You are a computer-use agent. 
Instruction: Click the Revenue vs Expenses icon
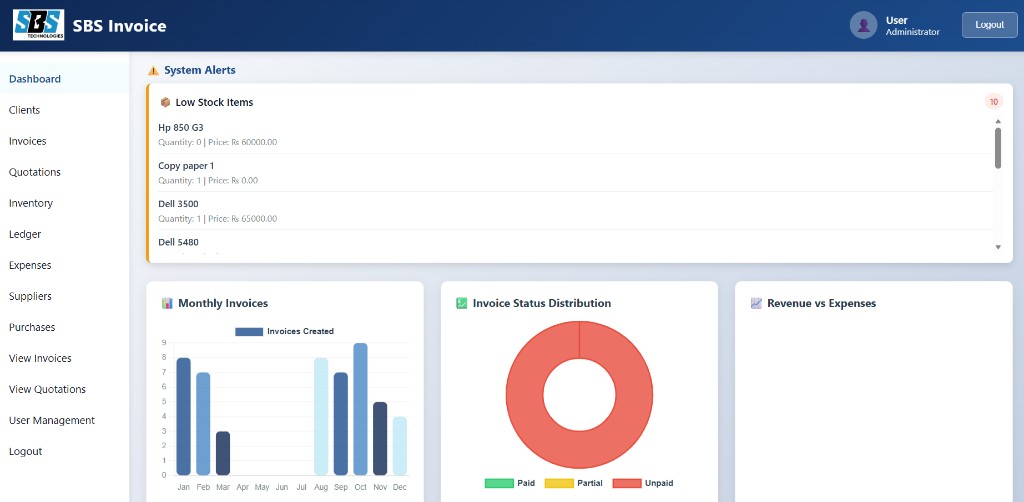756,304
